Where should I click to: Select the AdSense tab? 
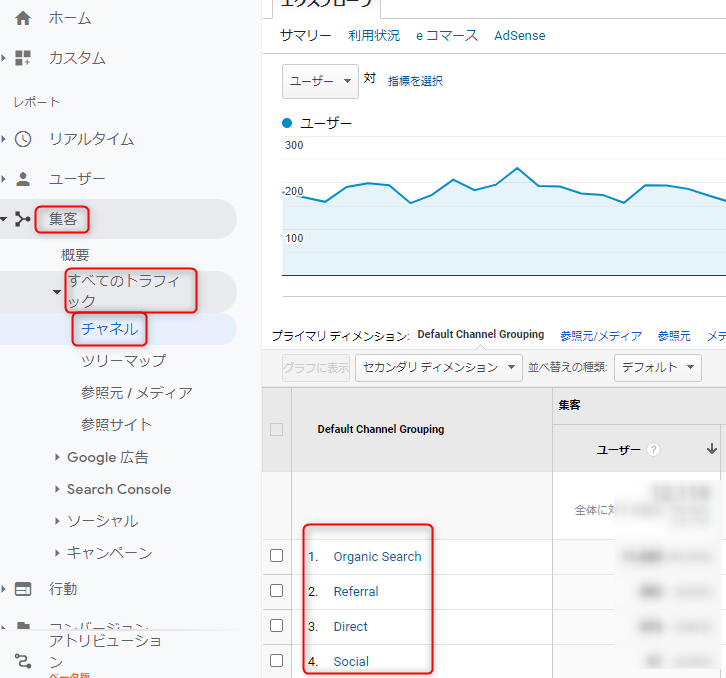[x=519, y=36]
